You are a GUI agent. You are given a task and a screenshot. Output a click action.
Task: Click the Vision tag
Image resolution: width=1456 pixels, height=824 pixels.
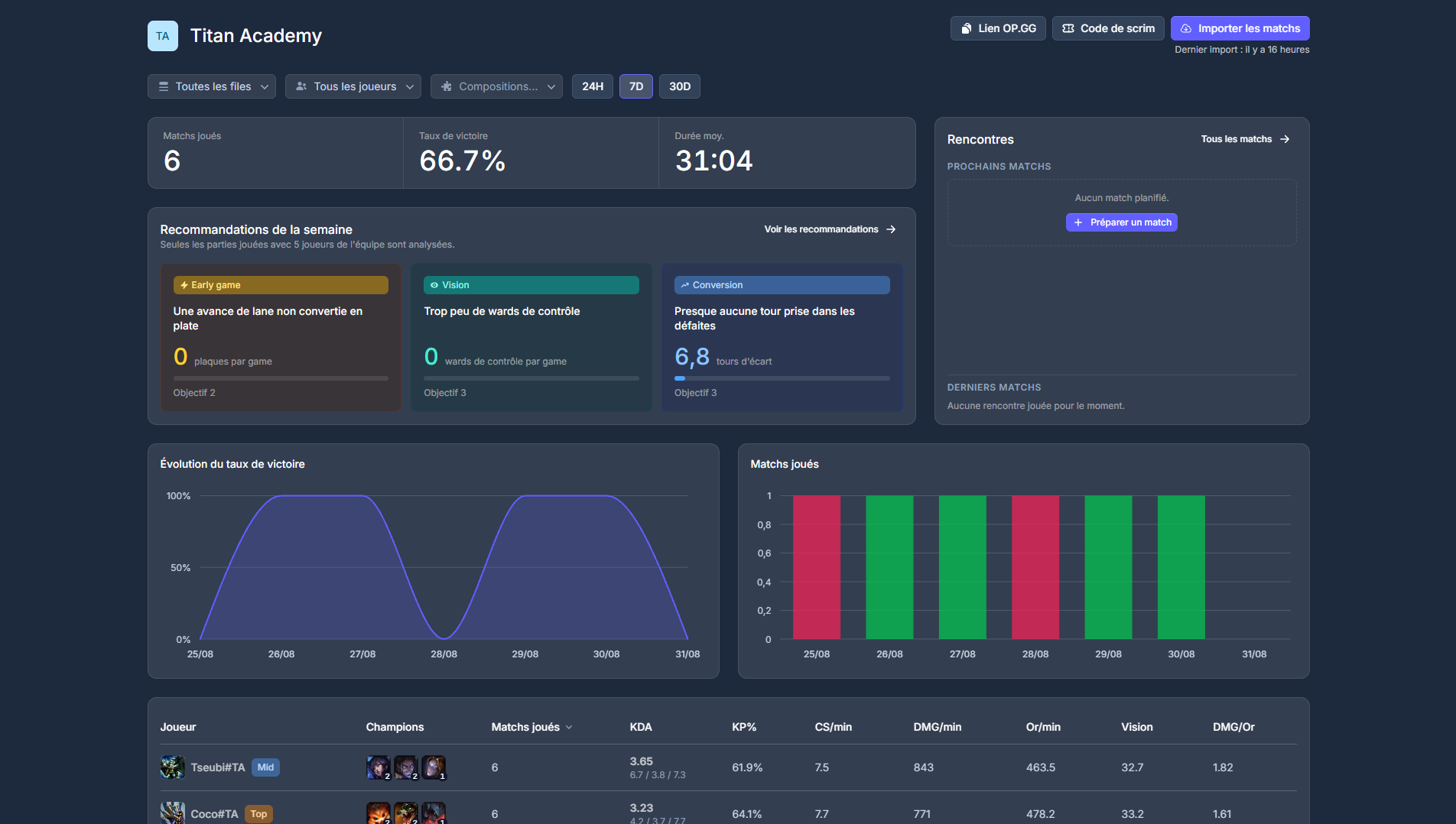531,285
